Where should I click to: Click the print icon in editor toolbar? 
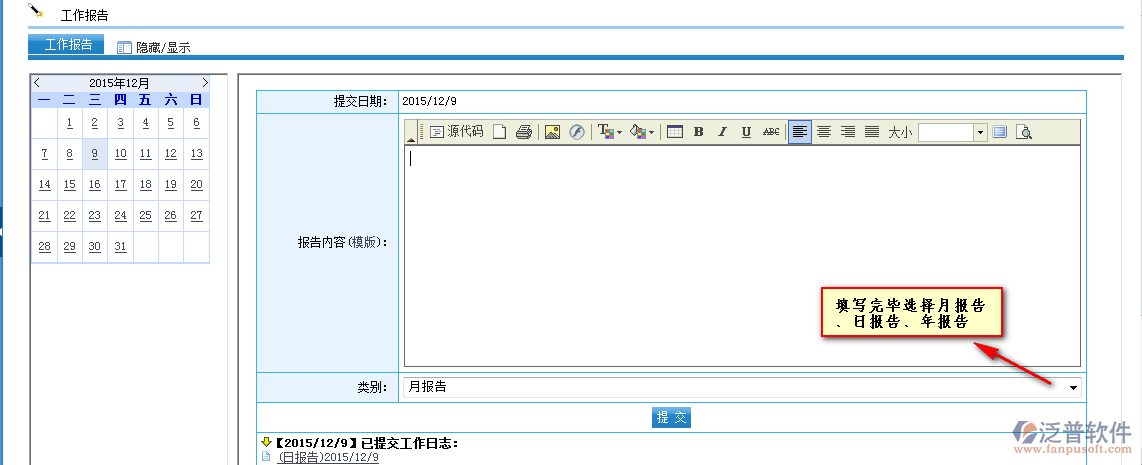point(524,132)
